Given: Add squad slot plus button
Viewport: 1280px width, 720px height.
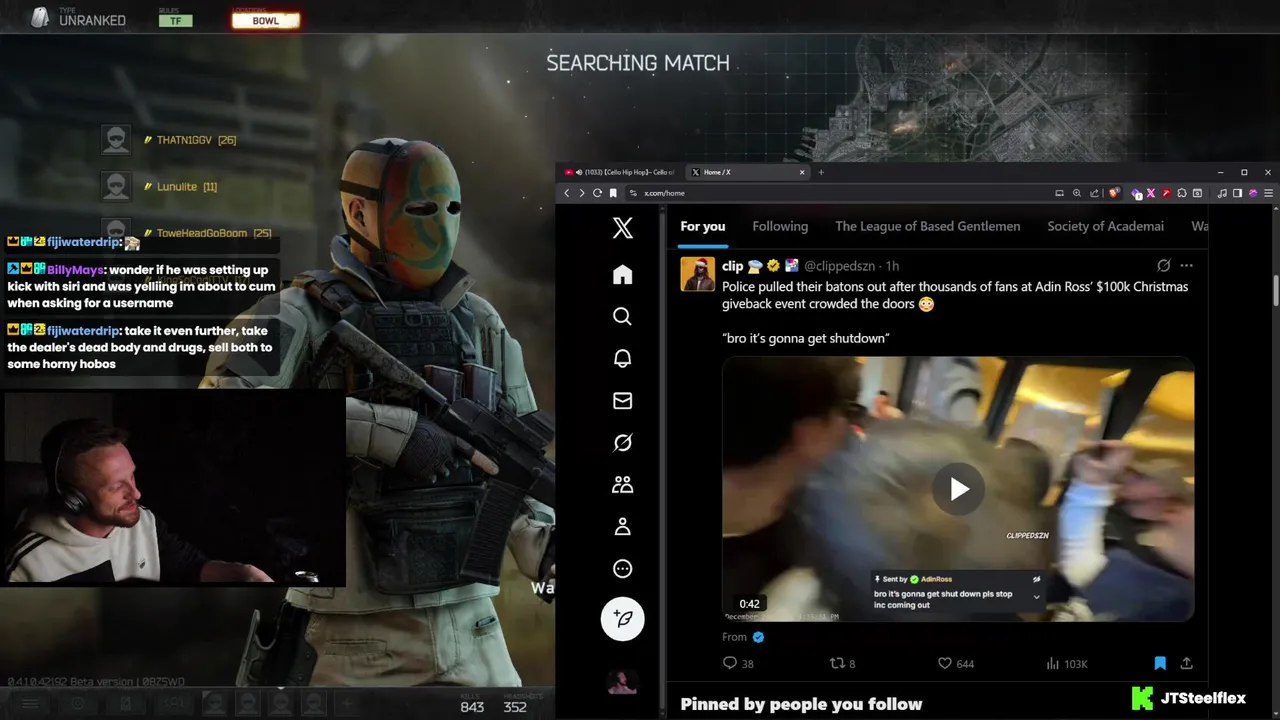Looking at the screenshot, I should click(x=347, y=703).
